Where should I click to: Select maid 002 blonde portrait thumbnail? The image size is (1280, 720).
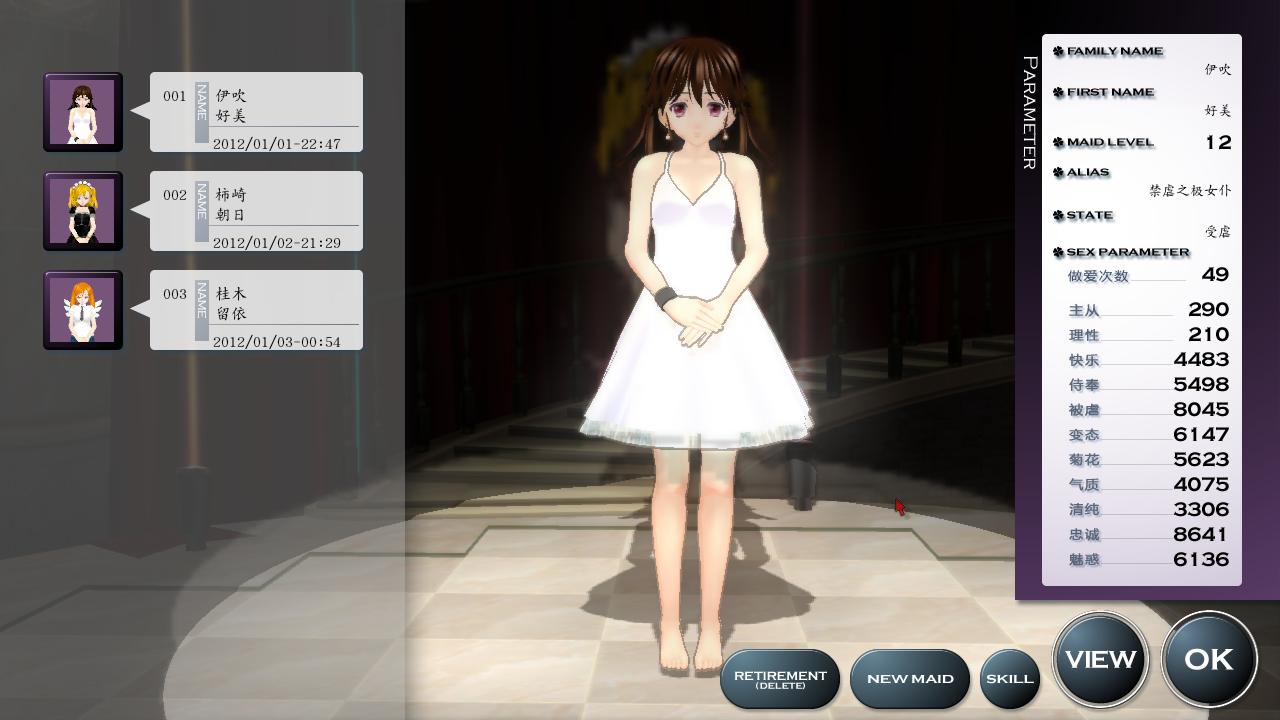[x=83, y=211]
